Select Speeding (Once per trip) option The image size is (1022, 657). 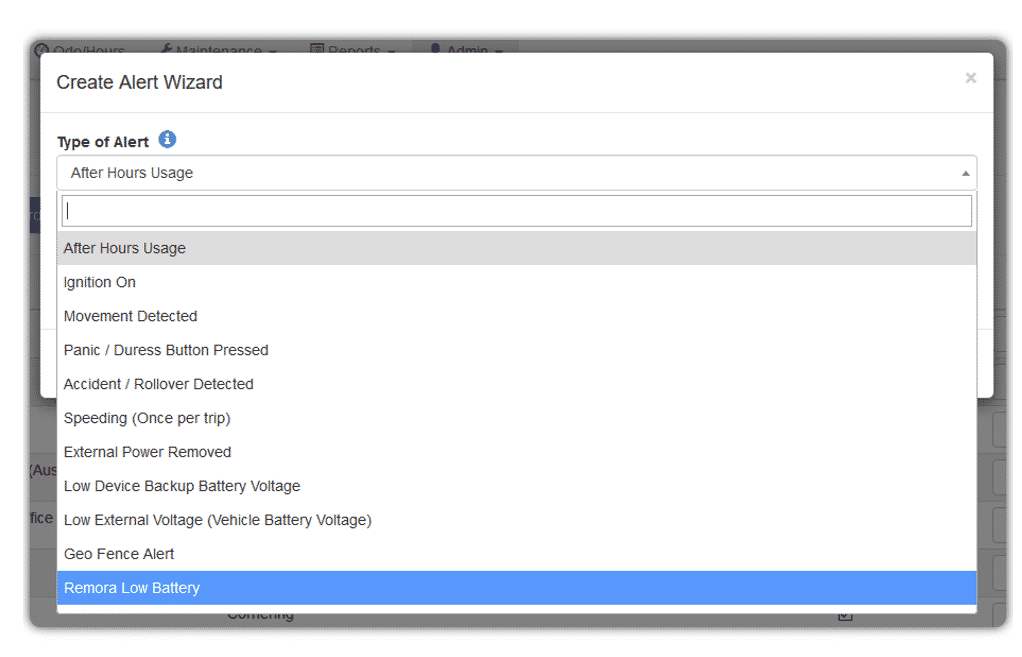coord(147,418)
